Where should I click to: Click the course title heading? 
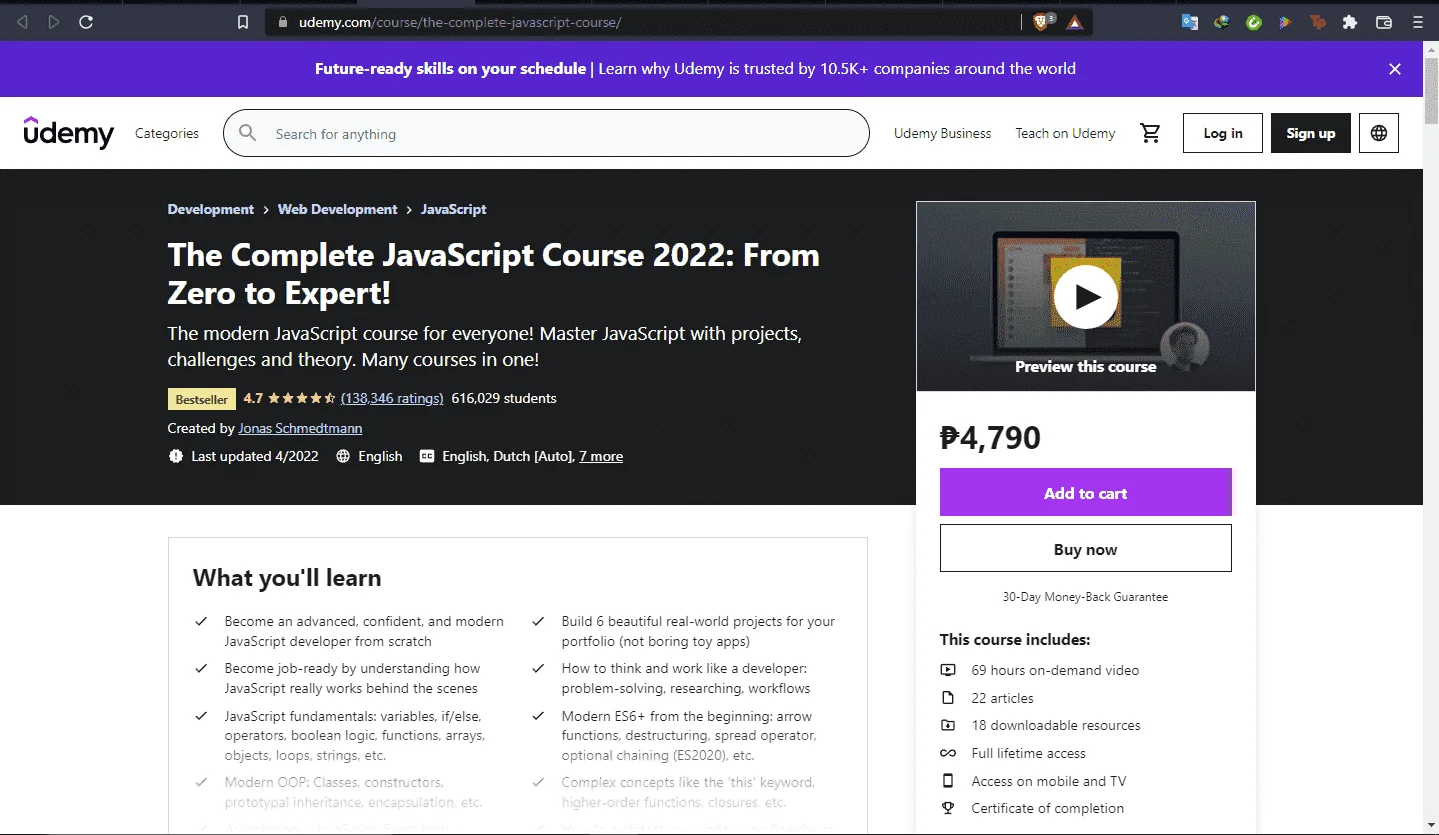[x=494, y=274]
